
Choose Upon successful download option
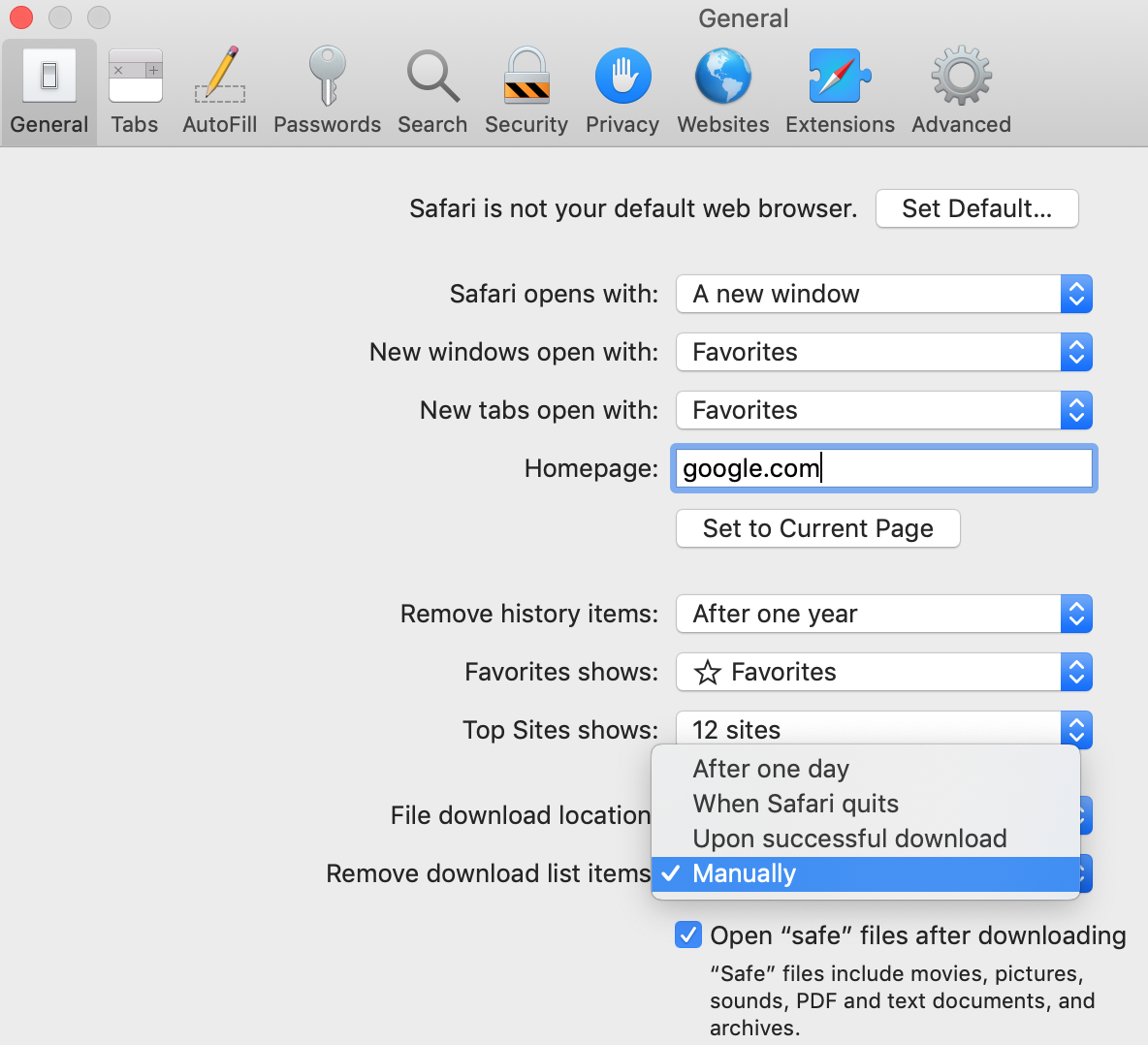pyautogui.click(x=866, y=839)
